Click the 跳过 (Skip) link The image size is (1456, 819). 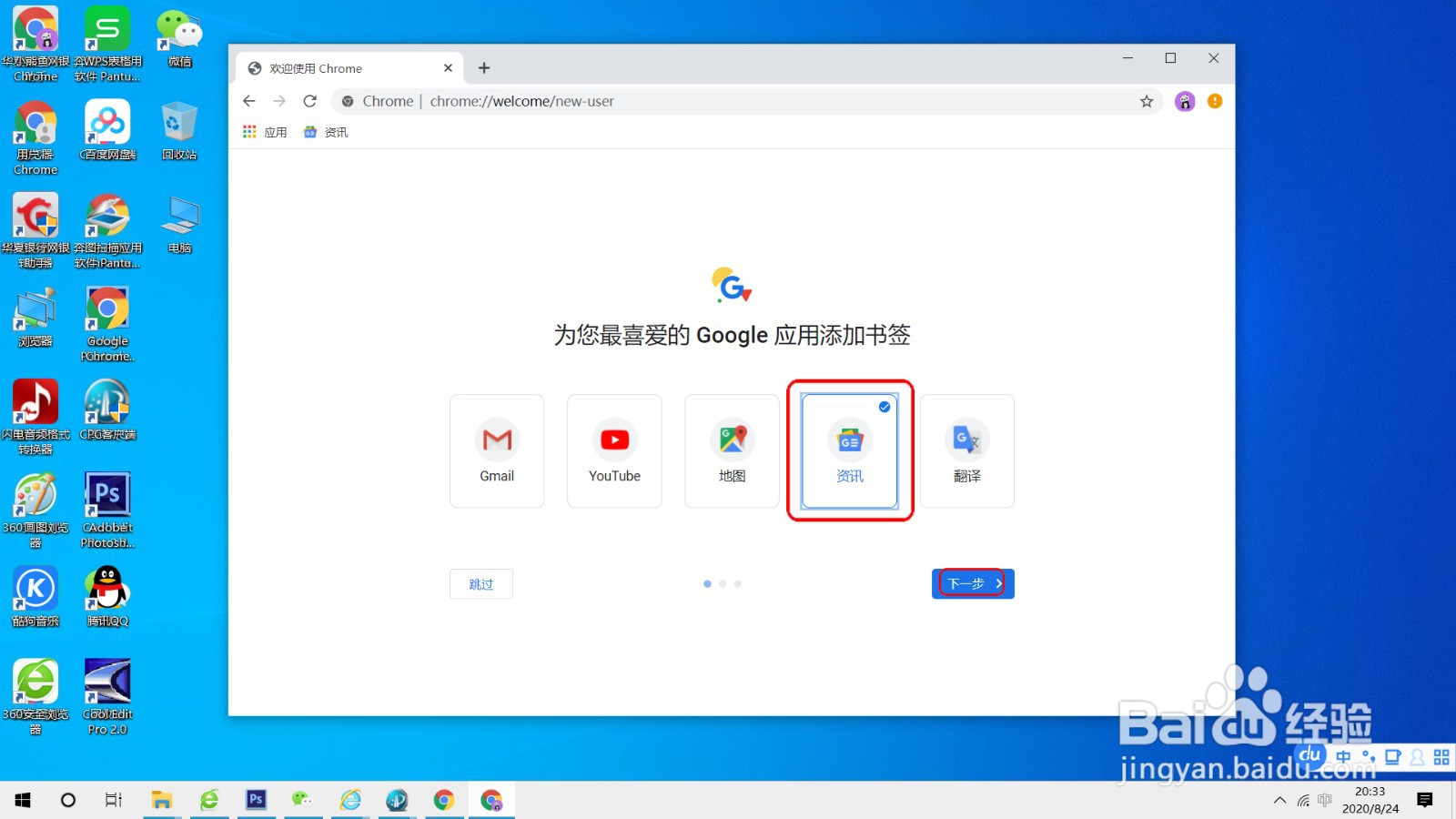click(480, 583)
